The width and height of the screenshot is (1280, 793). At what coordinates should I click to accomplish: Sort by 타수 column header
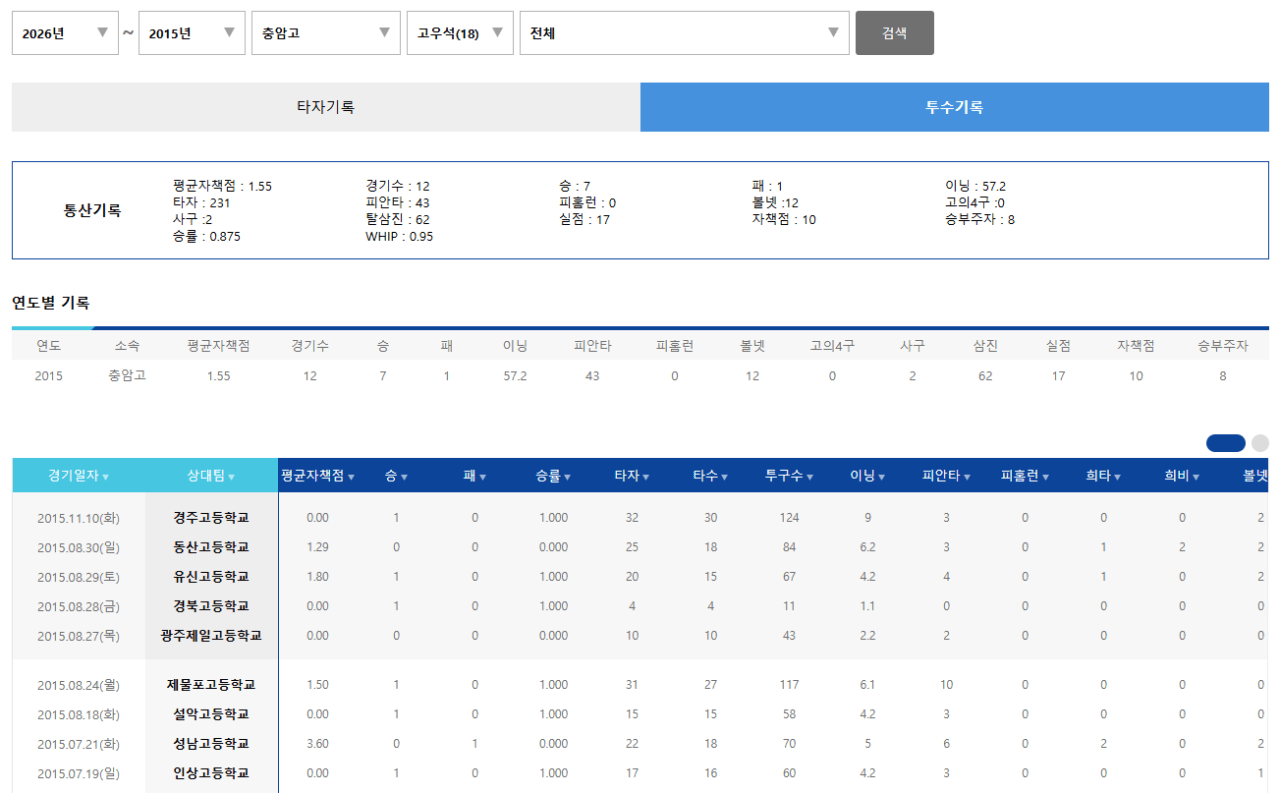pos(710,476)
